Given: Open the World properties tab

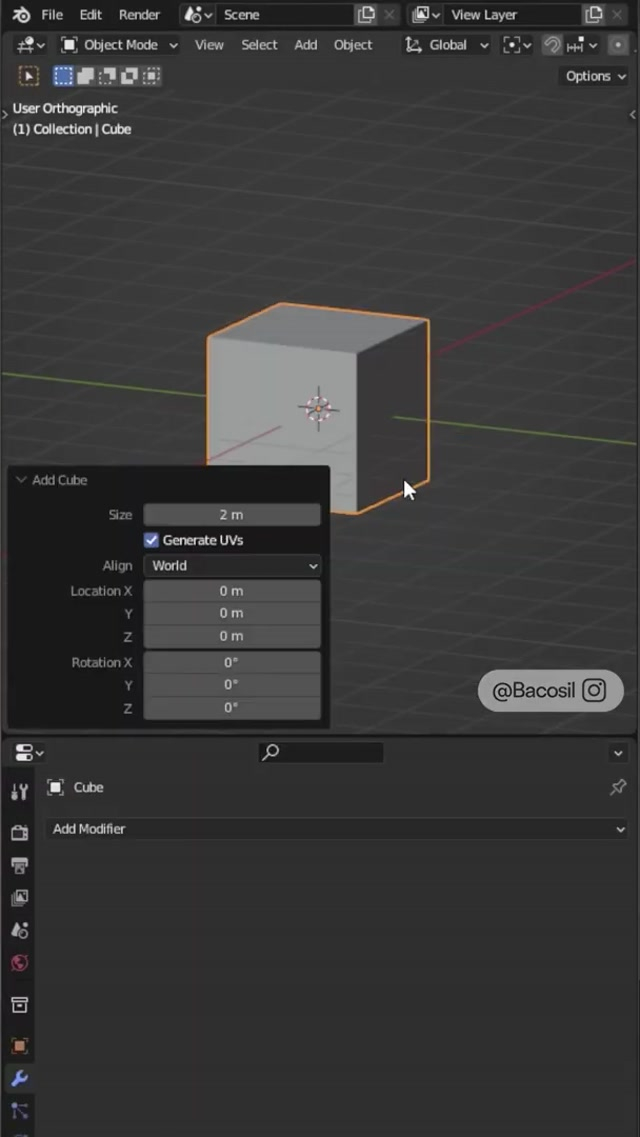Looking at the screenshot, I should pos(19,963).
